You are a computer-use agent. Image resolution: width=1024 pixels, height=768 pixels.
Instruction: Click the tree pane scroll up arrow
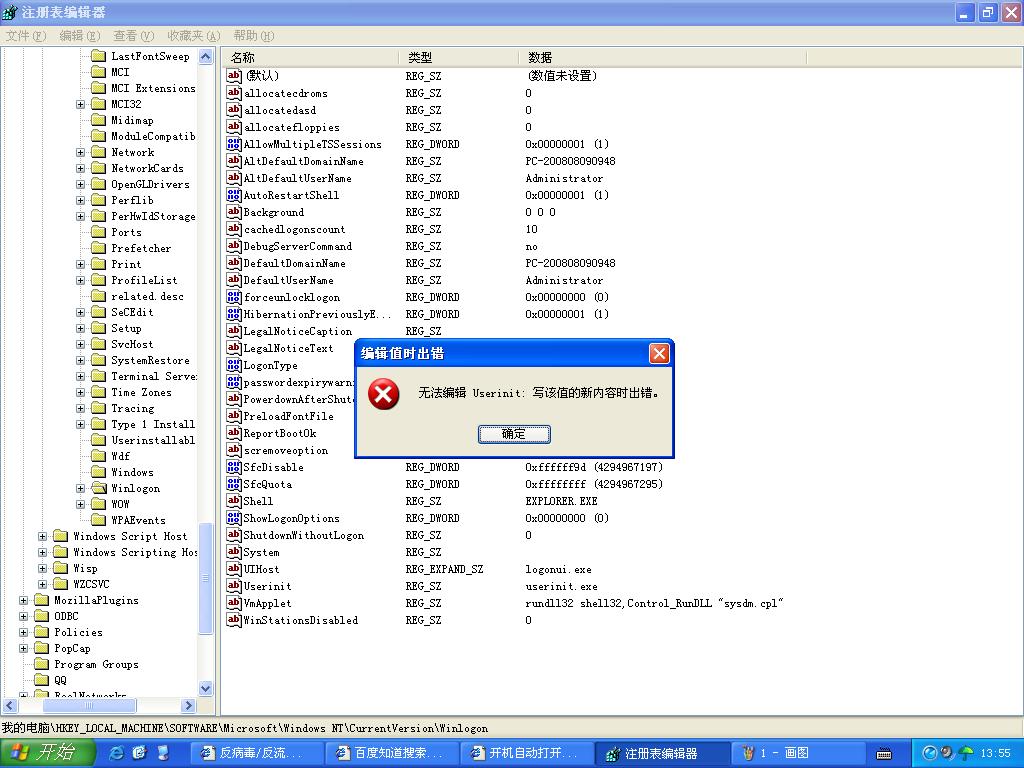206,57
